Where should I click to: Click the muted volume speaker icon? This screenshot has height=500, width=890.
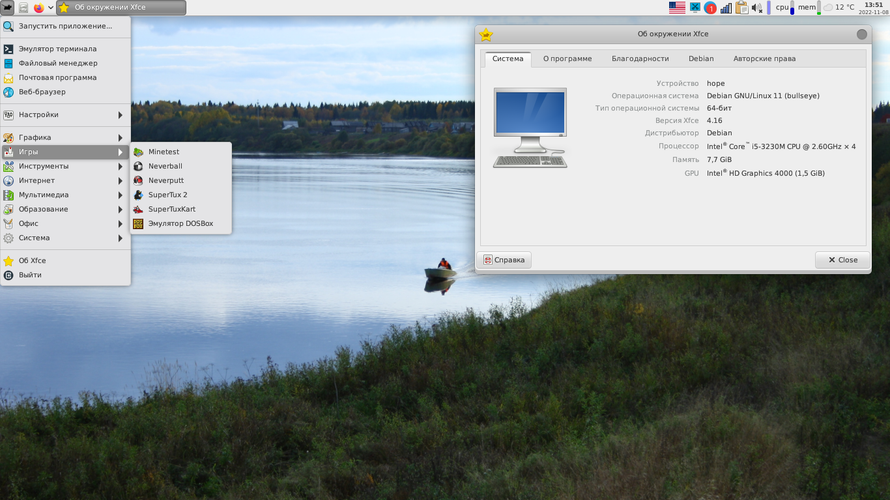click(x=757, y=7)
